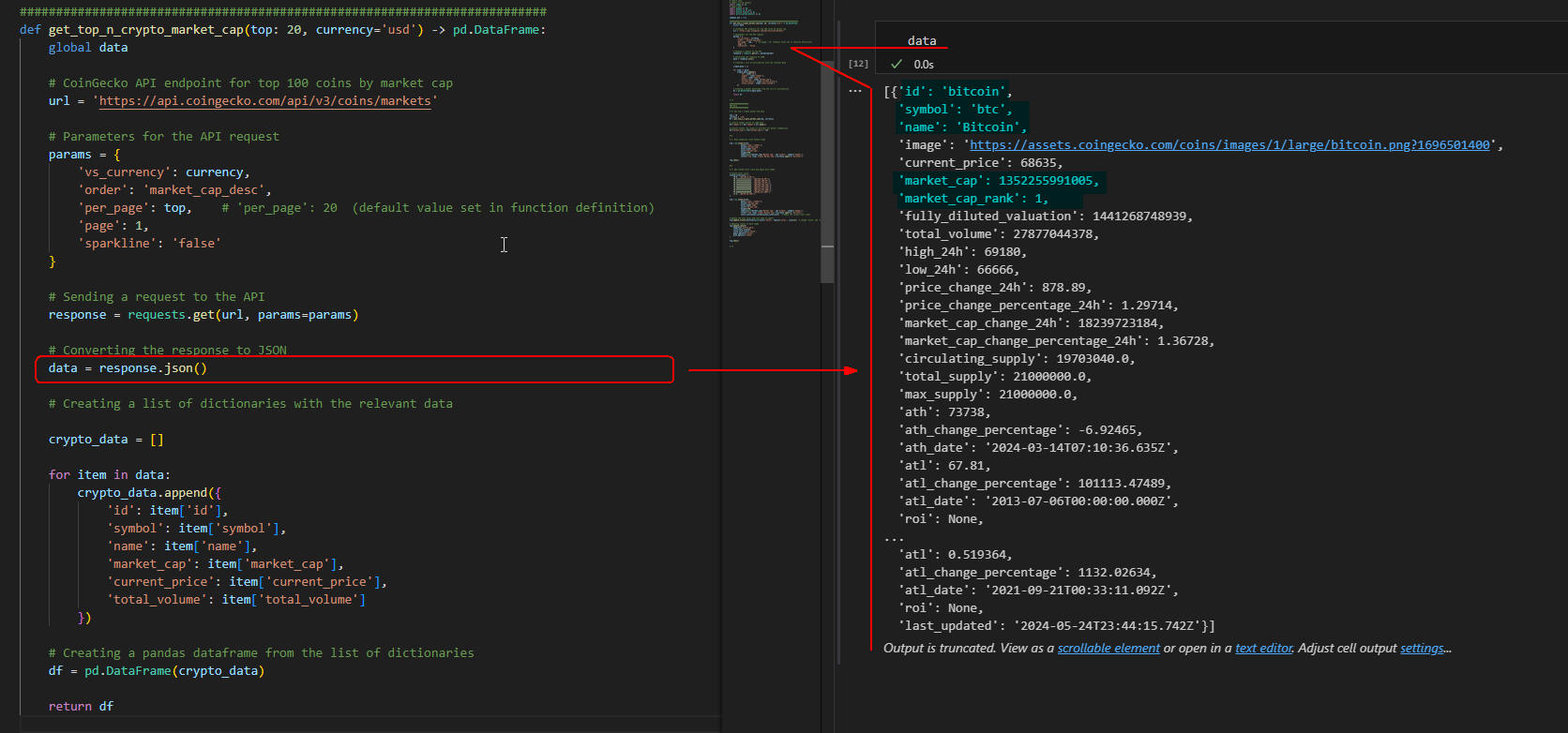
Task: Click the 'market_cap': item['market_cap'] line
Action: click(x=225, y=564)
